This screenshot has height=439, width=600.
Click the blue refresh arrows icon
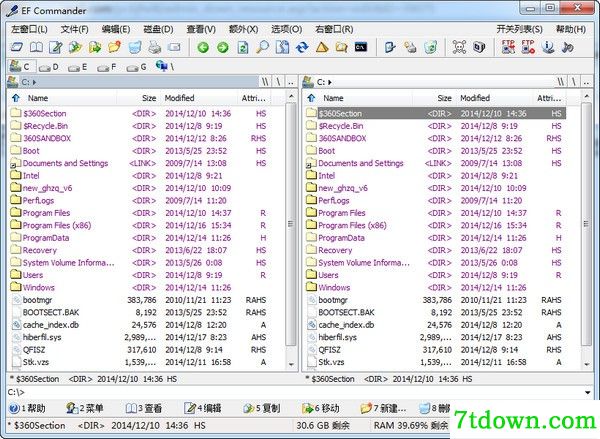click(302, 47)
